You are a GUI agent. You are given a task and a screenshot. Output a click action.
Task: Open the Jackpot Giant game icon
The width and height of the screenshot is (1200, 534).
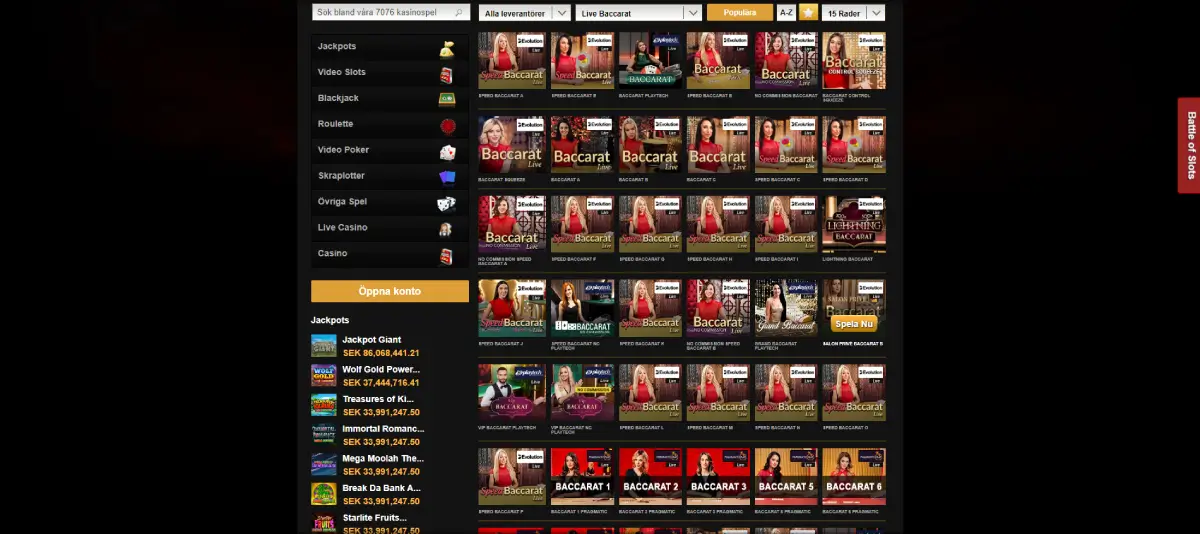tap(324, 346)
